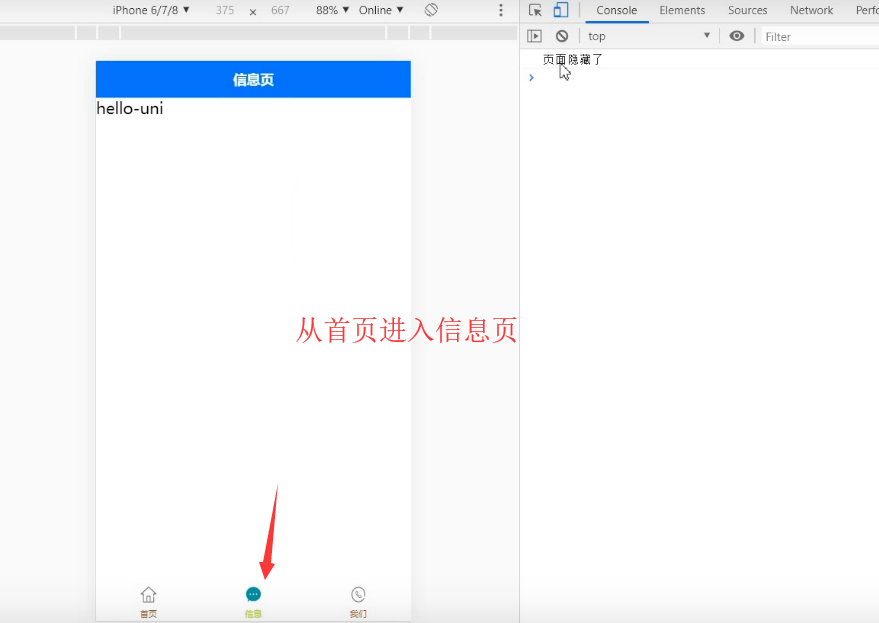Switch to the Elements tab
This screenshot has height=623, width=879.
682,10
